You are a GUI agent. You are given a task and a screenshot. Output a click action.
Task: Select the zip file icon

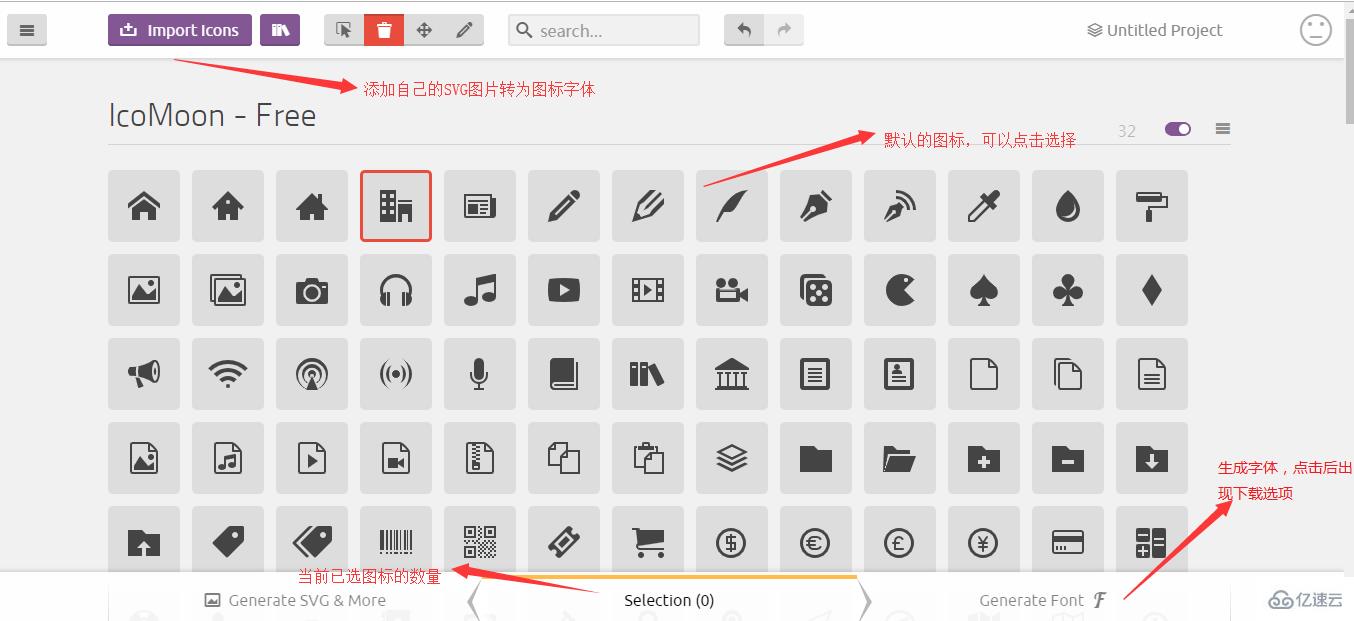click(480, 458)
